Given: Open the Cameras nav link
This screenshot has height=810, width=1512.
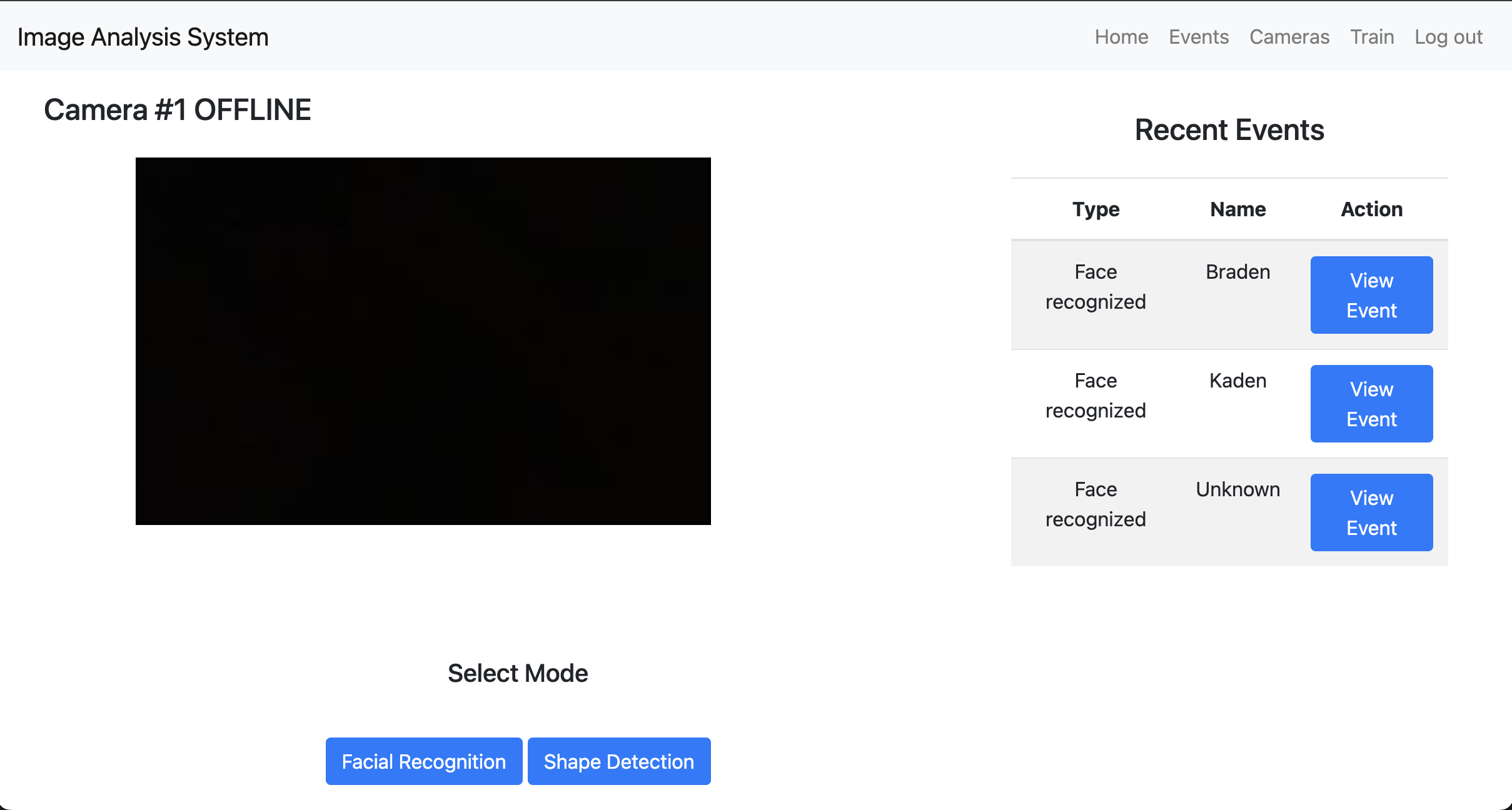Looking at the screenshot, I should [x=1289, y=37].
